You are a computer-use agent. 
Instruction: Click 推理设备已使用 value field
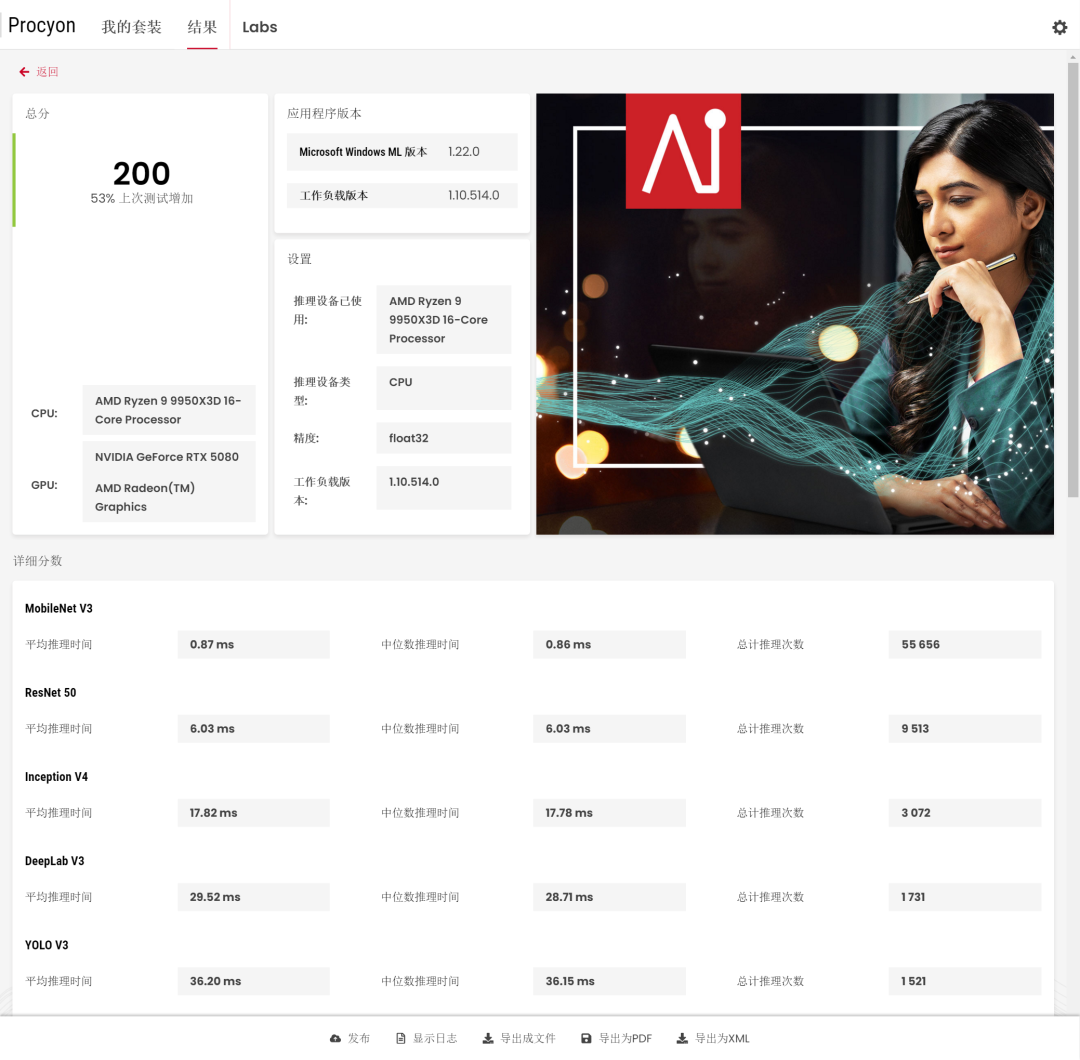click(x=444, y=320)
